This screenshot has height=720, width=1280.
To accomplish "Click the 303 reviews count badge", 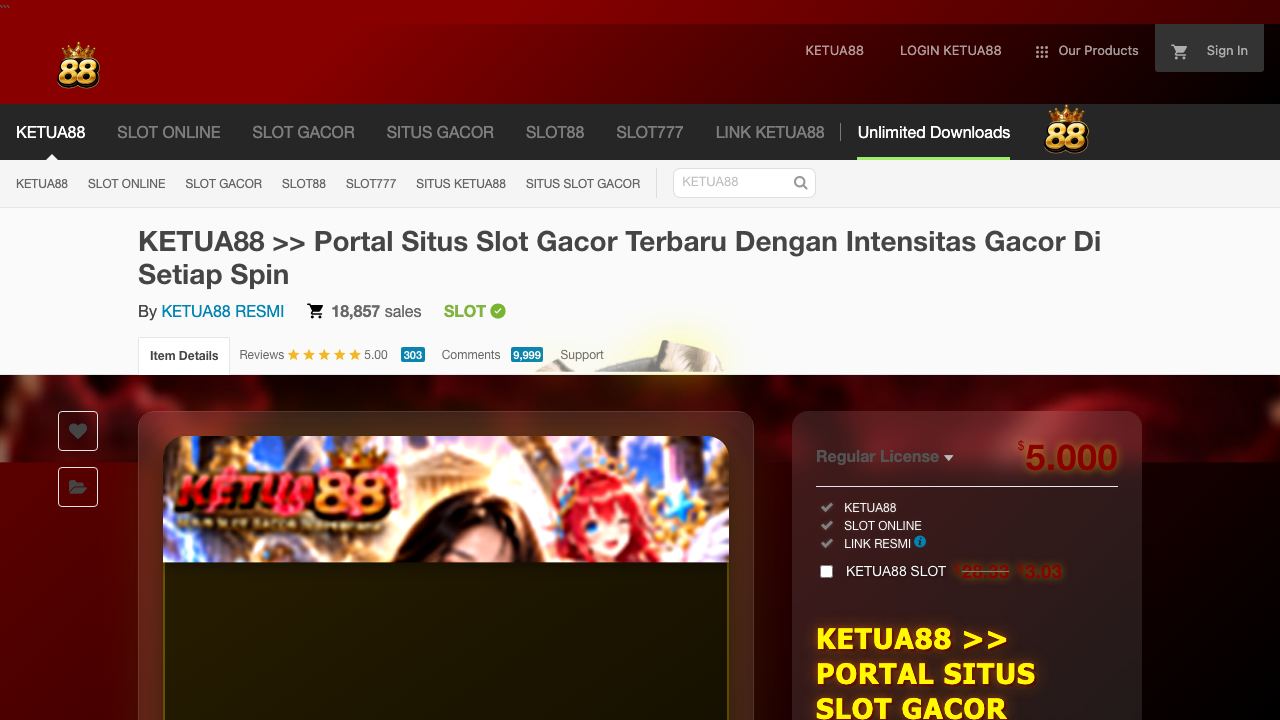I will pyautogui.click(x=413, y=355).
